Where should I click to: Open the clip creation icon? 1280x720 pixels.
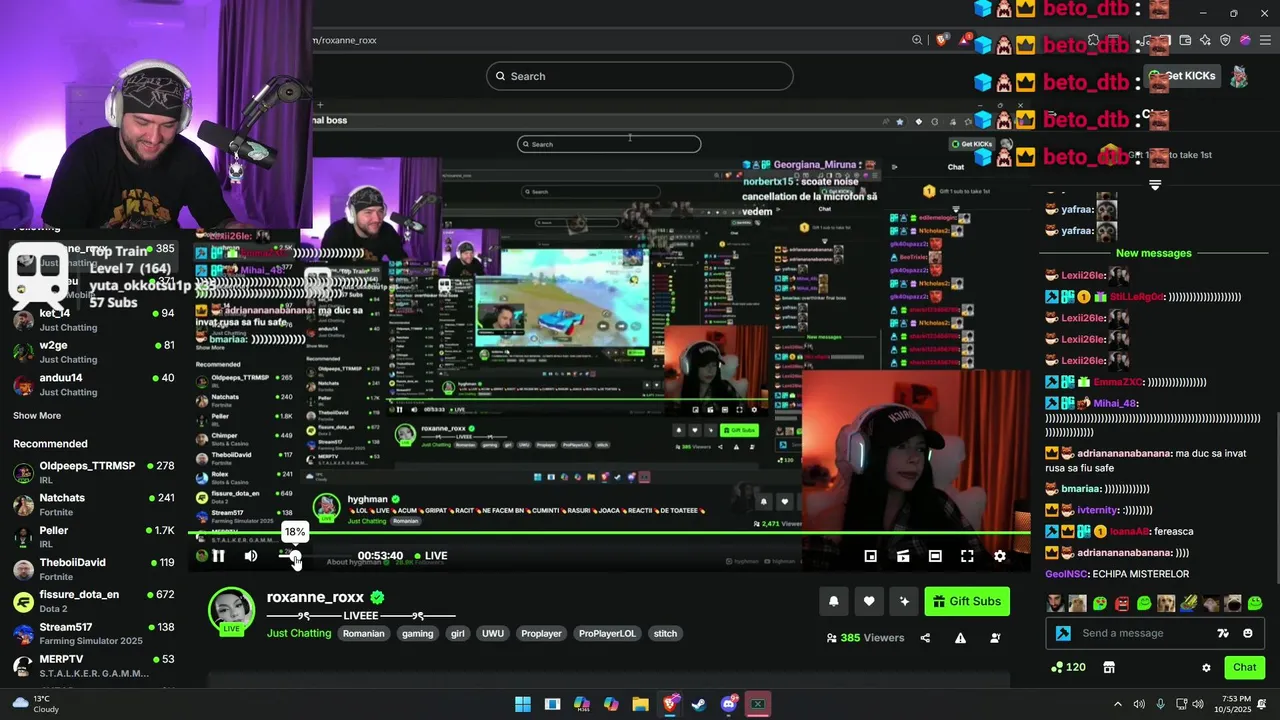coord(903,556)
